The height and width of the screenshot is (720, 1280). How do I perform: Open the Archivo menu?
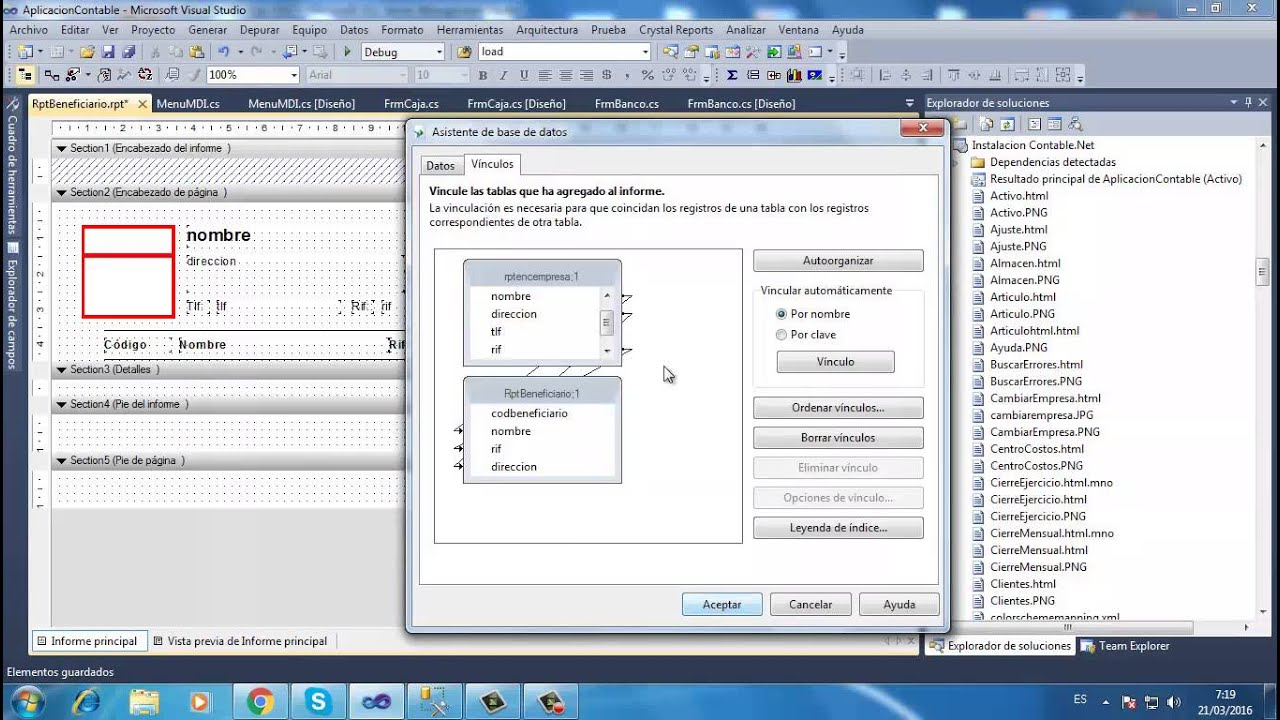click(28, 30)
